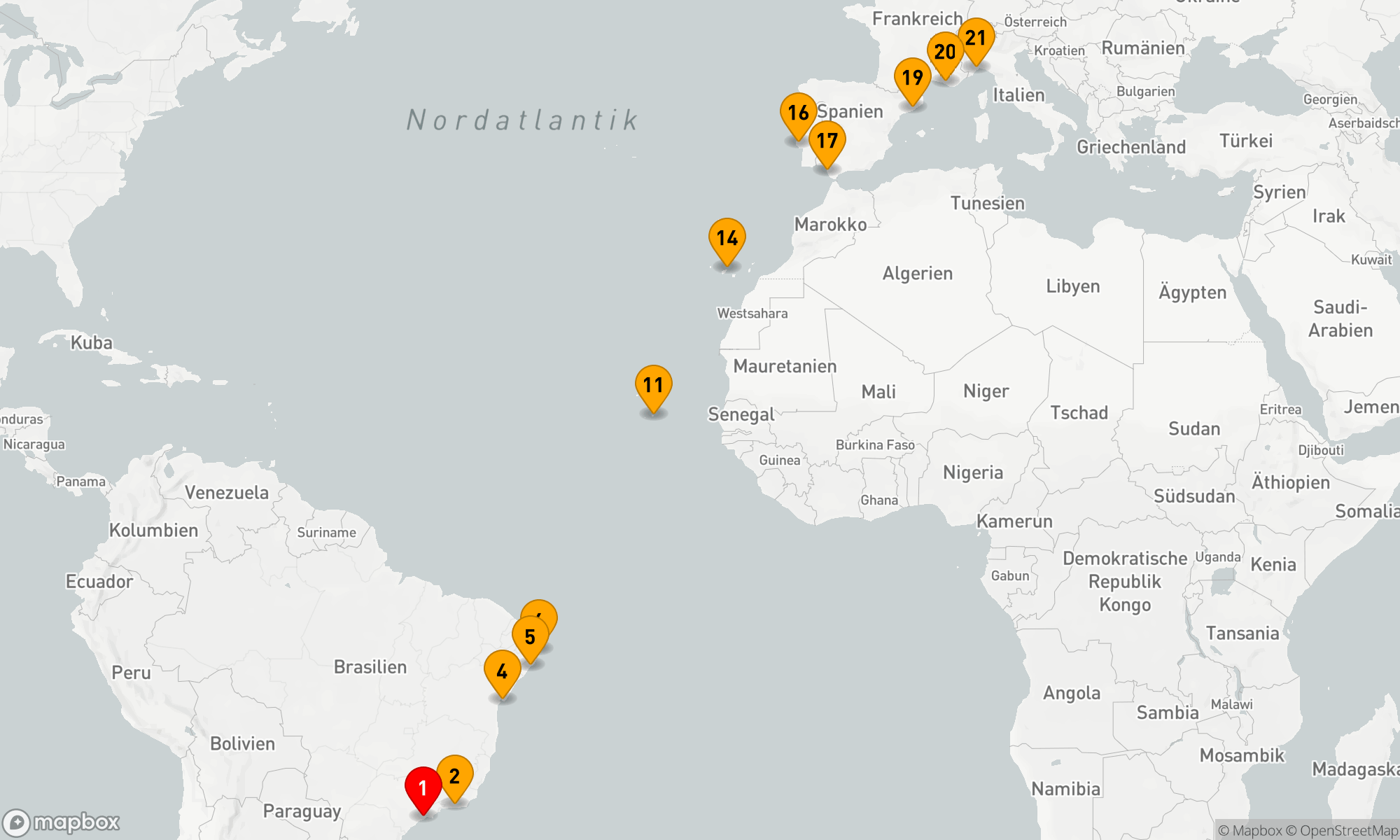This screenshot has width=1400, height=840.
Task: Click the Burkina Faso label
Action: [875, 444]
